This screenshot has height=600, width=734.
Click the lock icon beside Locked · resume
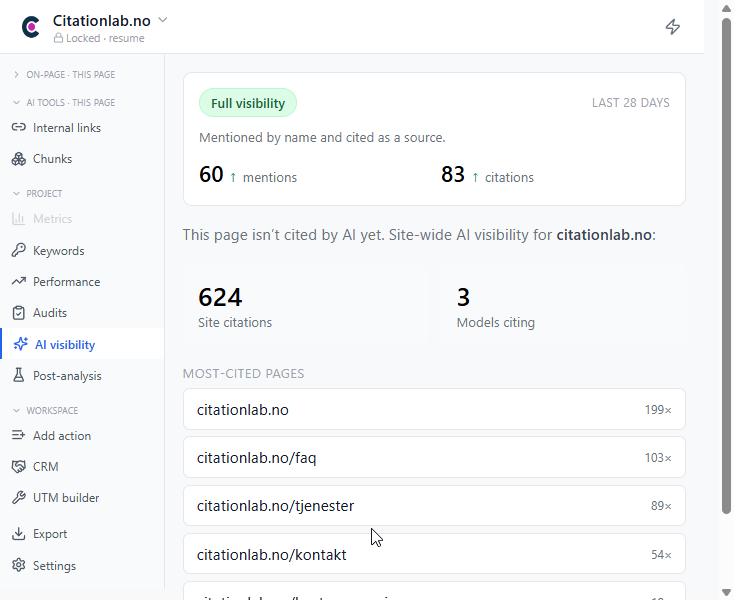58,38
